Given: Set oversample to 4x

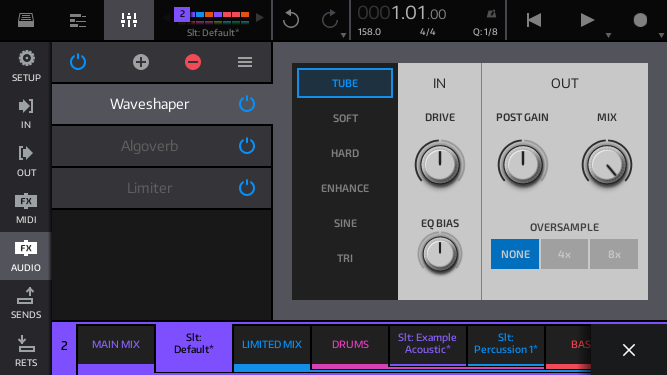Looking at the screenshot, I should click(x=564, y=254).
